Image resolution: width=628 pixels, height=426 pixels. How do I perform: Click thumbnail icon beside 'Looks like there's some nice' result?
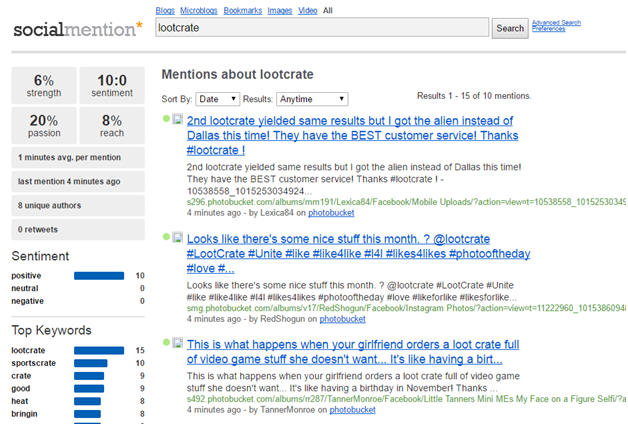pos(177,237)
